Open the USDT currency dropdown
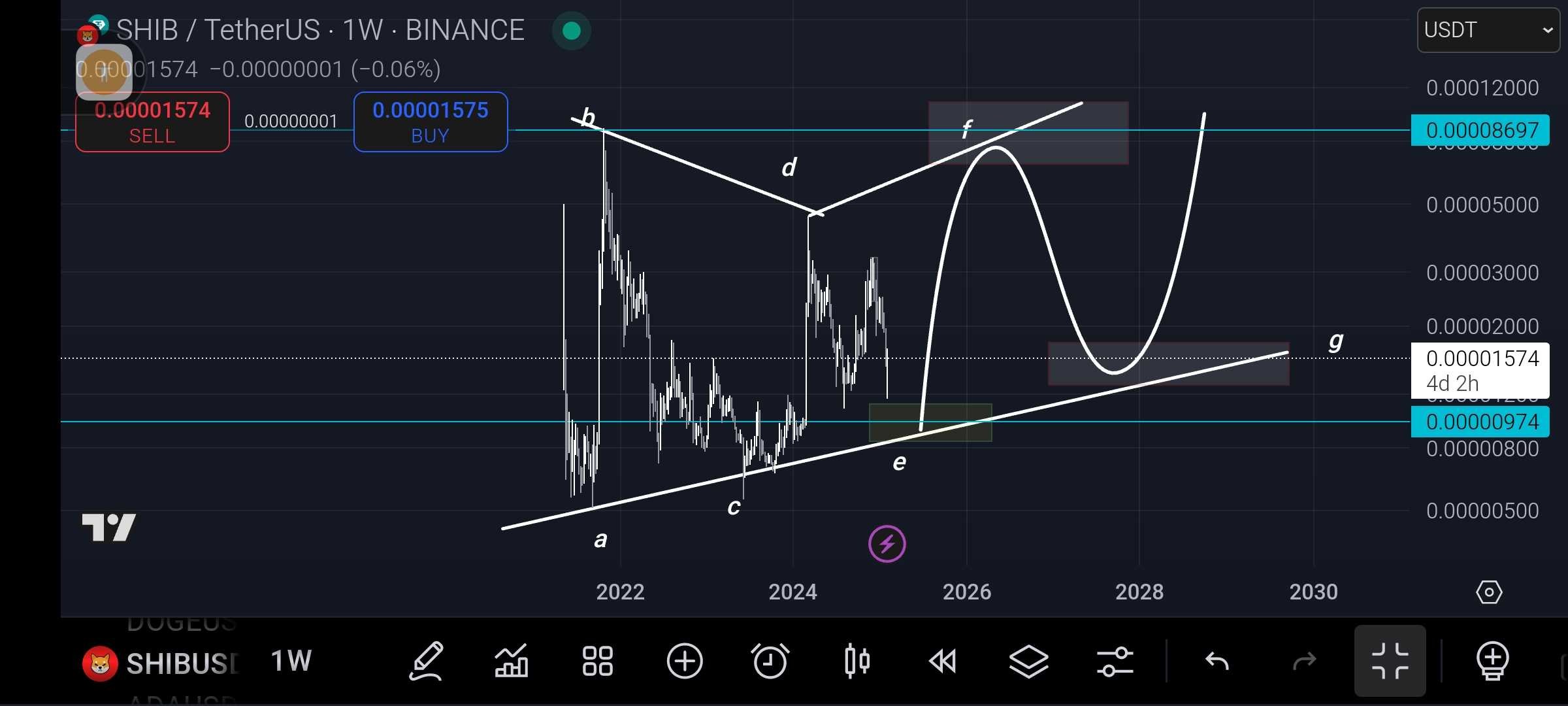The image size is (1568, 706). click(1488, 30)
